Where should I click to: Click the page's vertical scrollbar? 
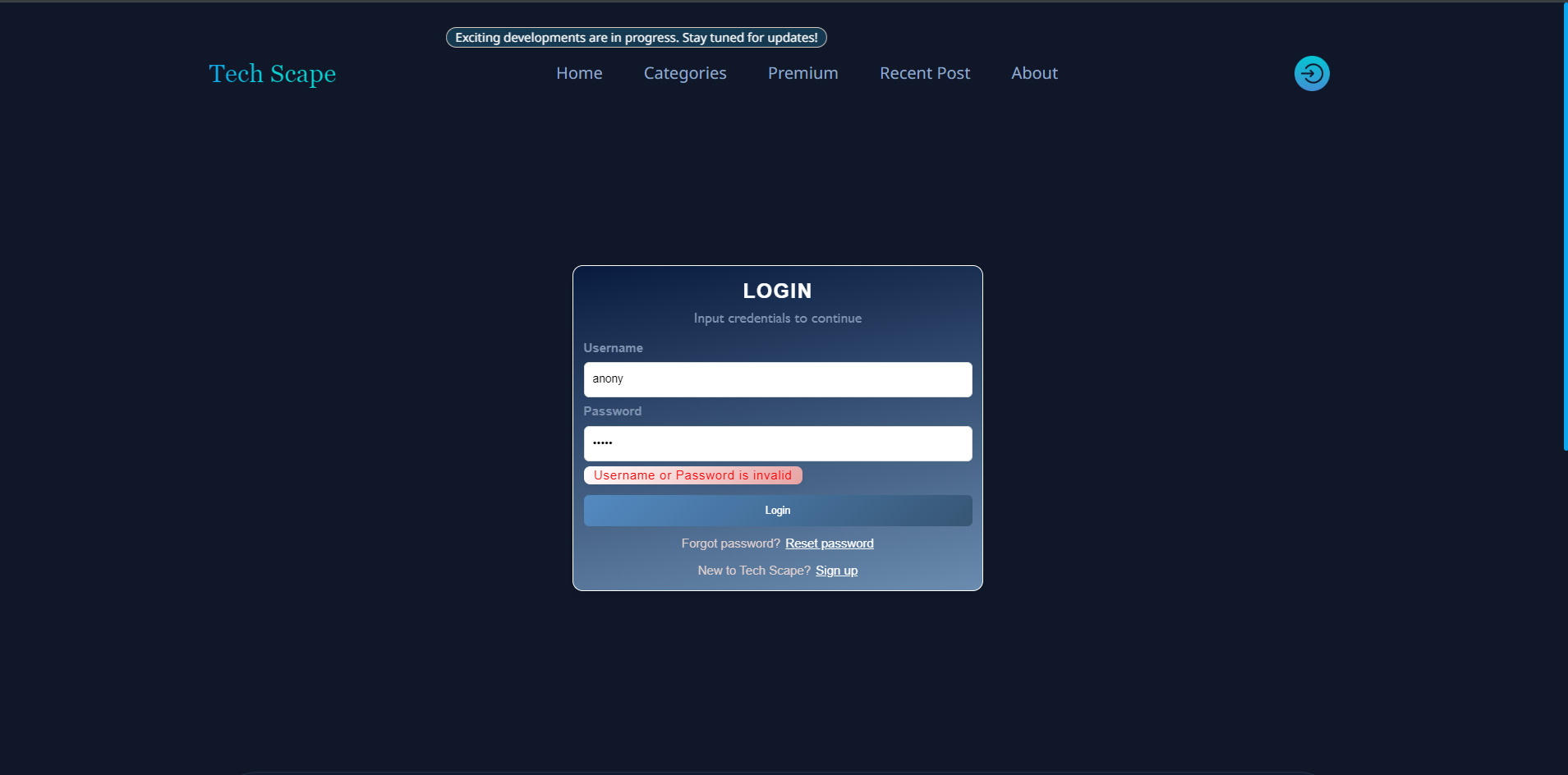(1565, 227)
